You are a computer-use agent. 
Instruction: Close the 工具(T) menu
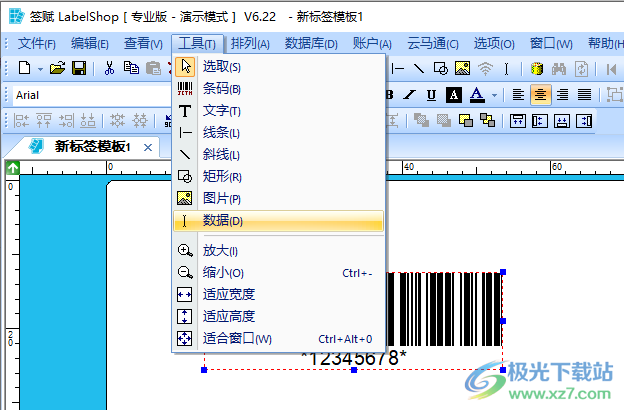[197, 43]
